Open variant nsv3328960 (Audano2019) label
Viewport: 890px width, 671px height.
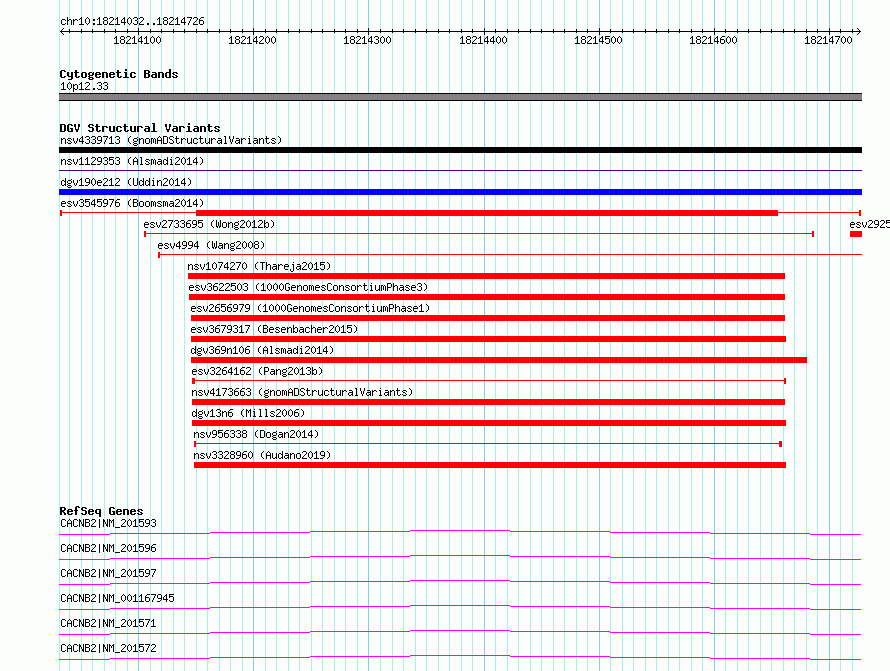click(x=262, y=455)
